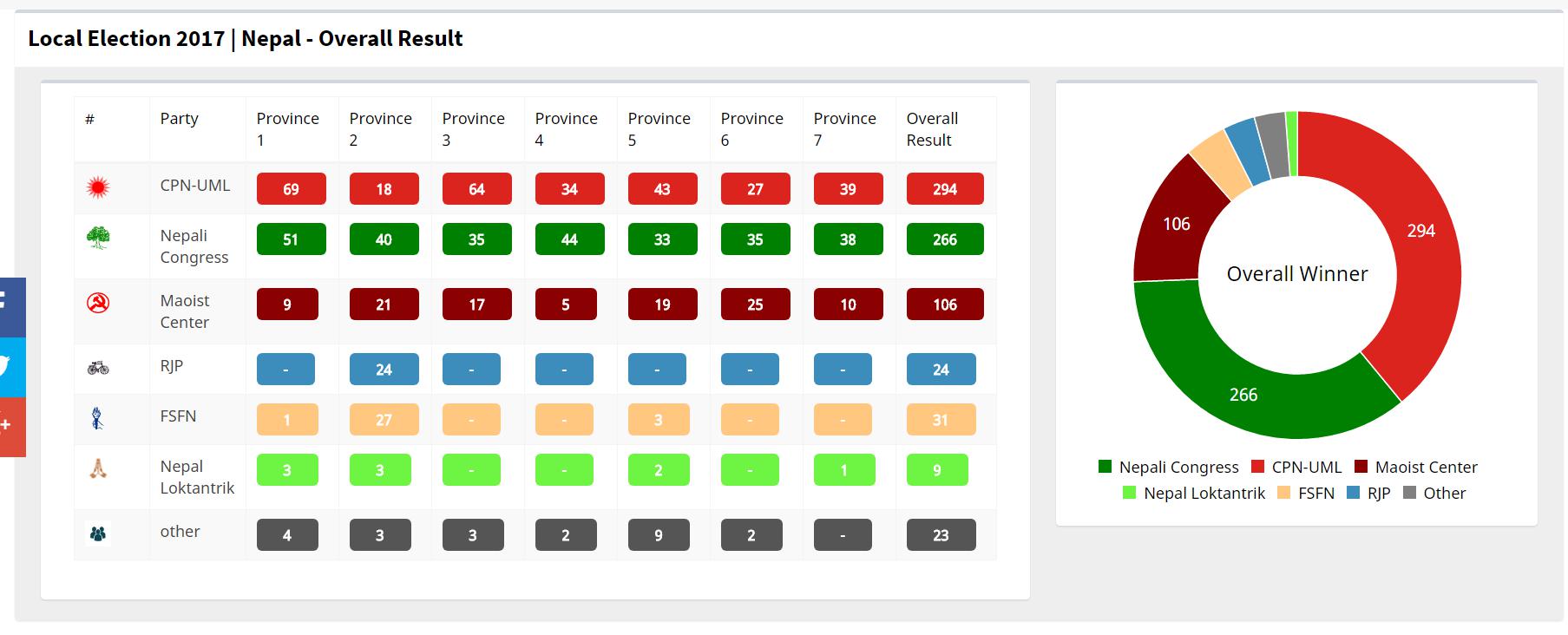Toggle Other legend swatch in chart
This screenshot has width=1568, height=635.
1409,493
